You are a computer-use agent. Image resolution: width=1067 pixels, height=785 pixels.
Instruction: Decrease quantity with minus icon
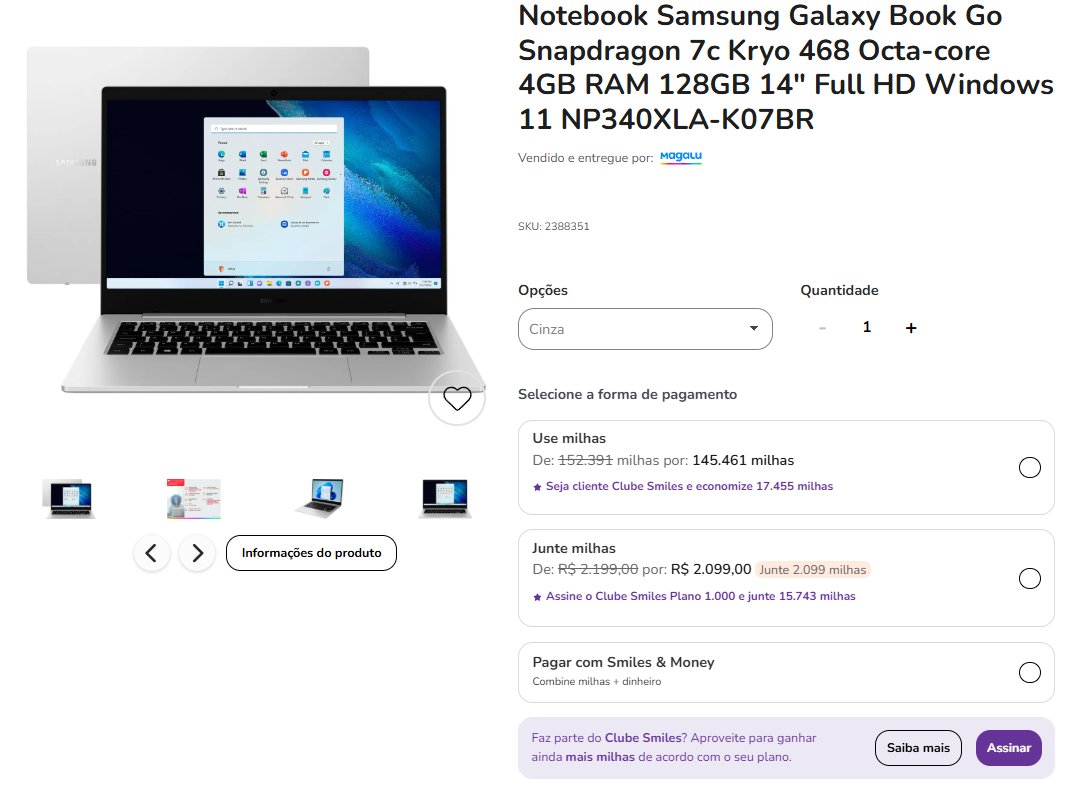822,329
